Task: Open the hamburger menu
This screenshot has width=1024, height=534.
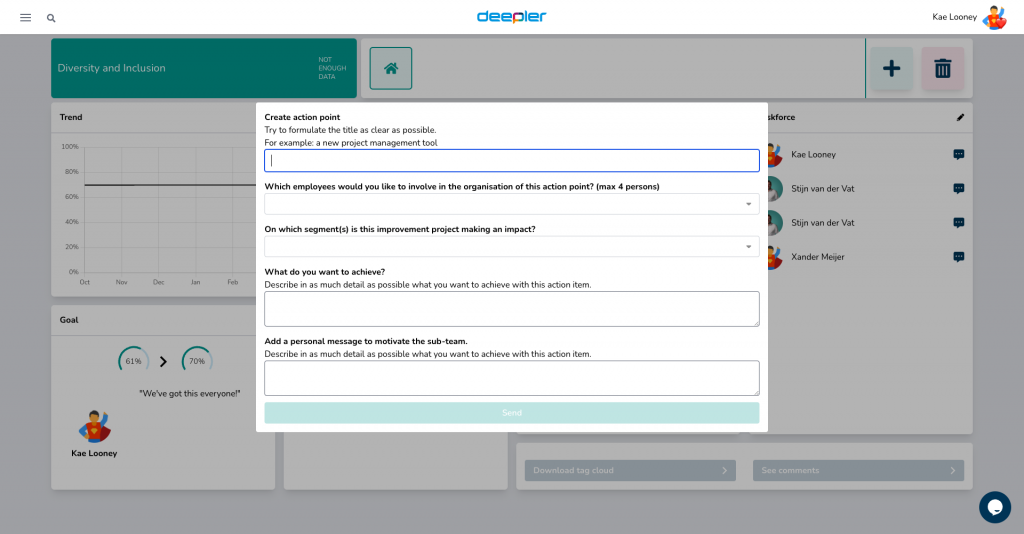Action: click(x=25, y=18)
